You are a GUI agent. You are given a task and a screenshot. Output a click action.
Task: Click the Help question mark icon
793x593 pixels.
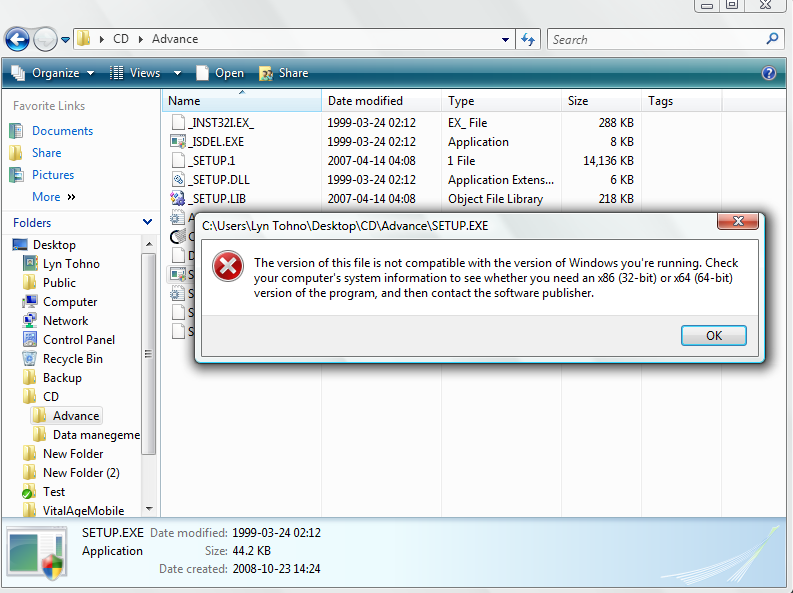tap(769, 73)
